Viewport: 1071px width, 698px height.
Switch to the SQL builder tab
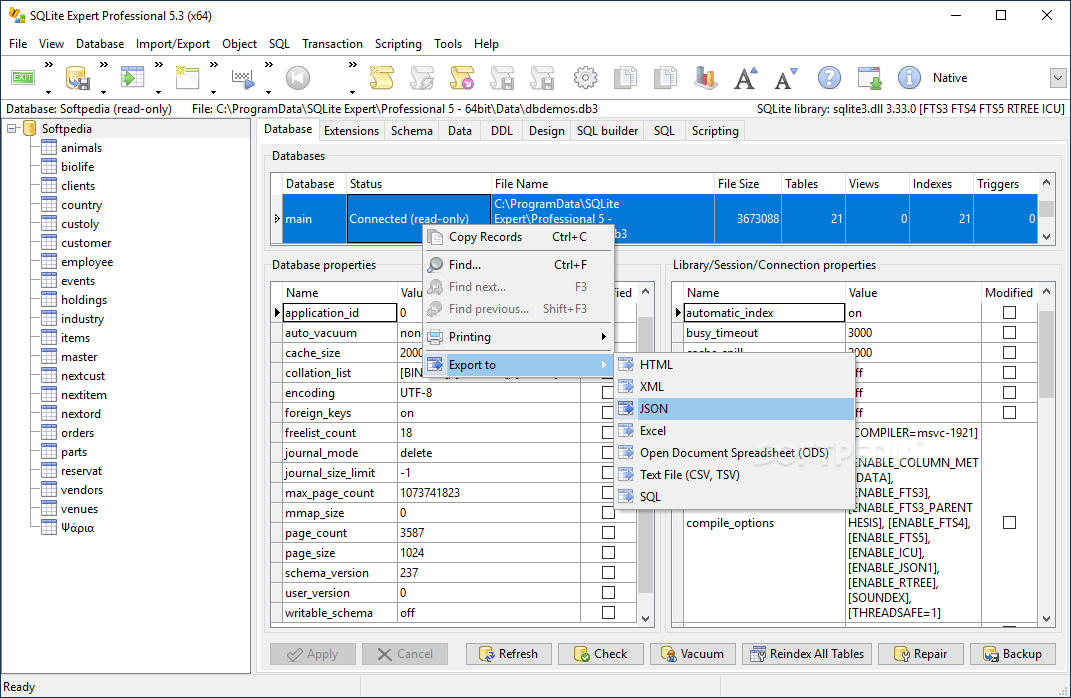(607, 130)
